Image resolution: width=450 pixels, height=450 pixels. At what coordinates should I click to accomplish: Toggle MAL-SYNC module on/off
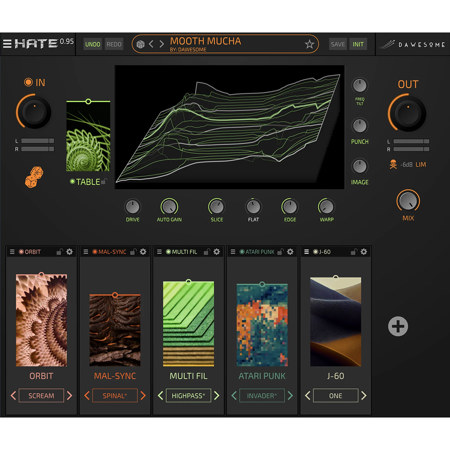[95, 252]
